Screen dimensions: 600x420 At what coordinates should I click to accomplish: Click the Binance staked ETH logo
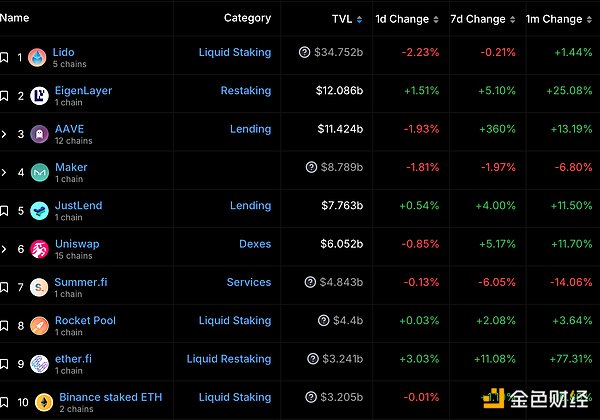tap(44, 402)
